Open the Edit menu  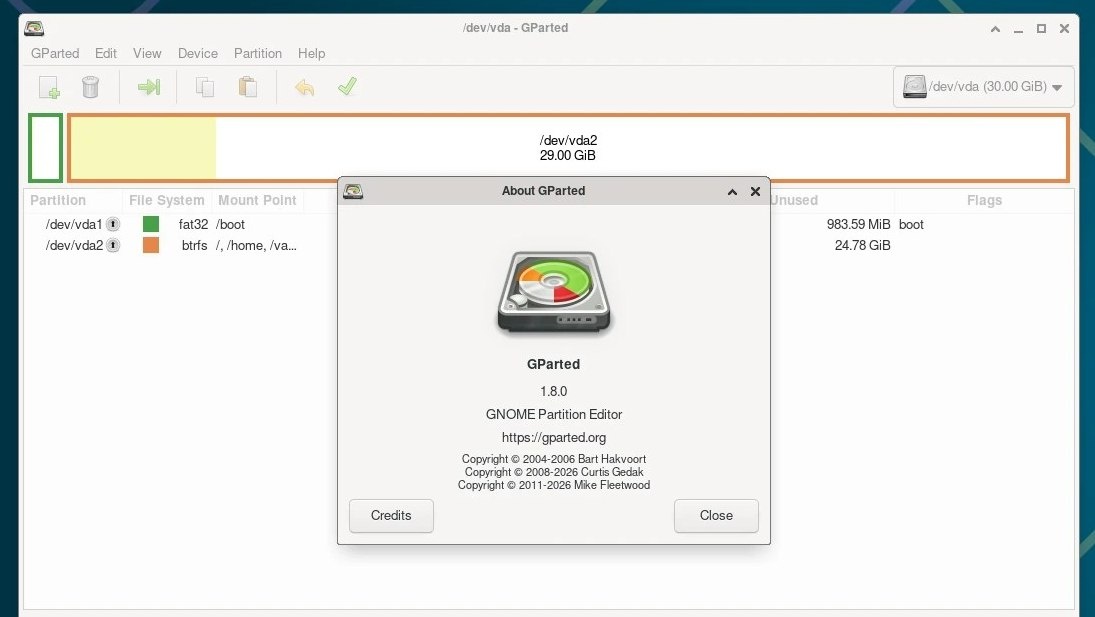(x=106, y=53)
